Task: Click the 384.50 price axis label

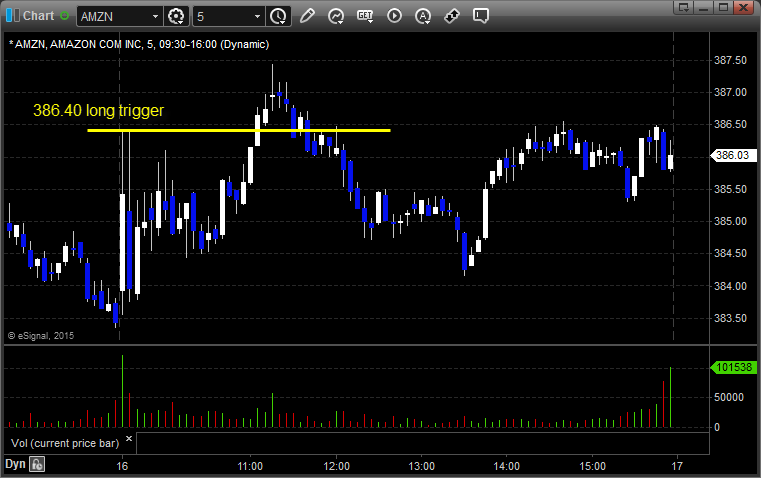Action: click(x=730, y=253)
